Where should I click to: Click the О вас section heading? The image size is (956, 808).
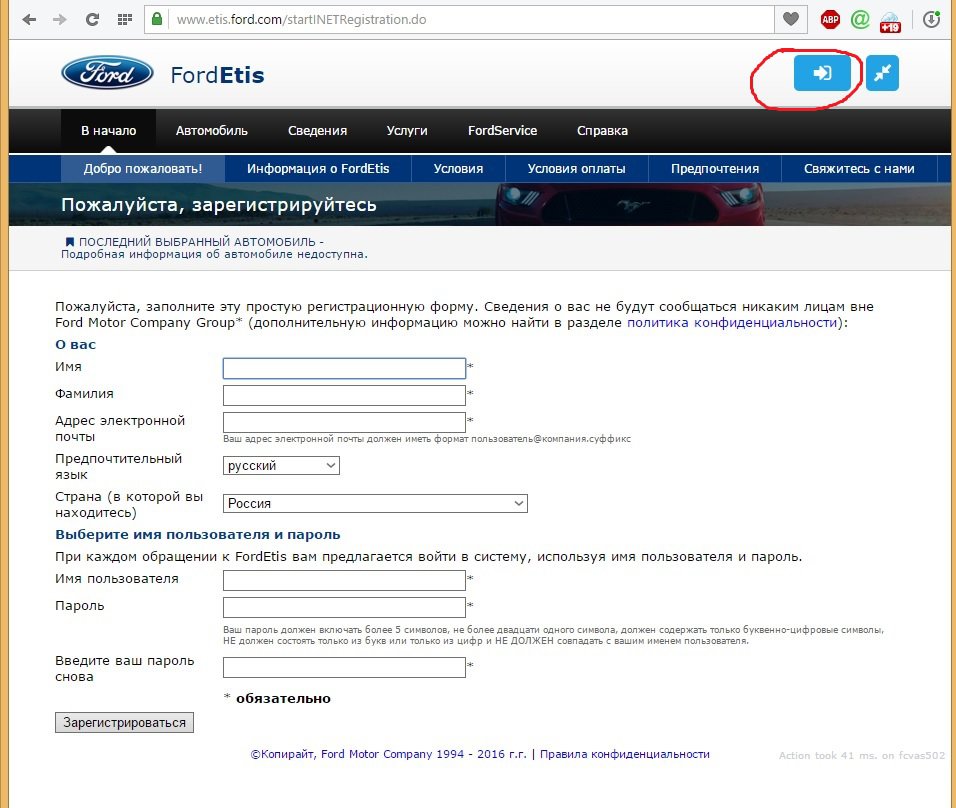(x=75, y=345)
